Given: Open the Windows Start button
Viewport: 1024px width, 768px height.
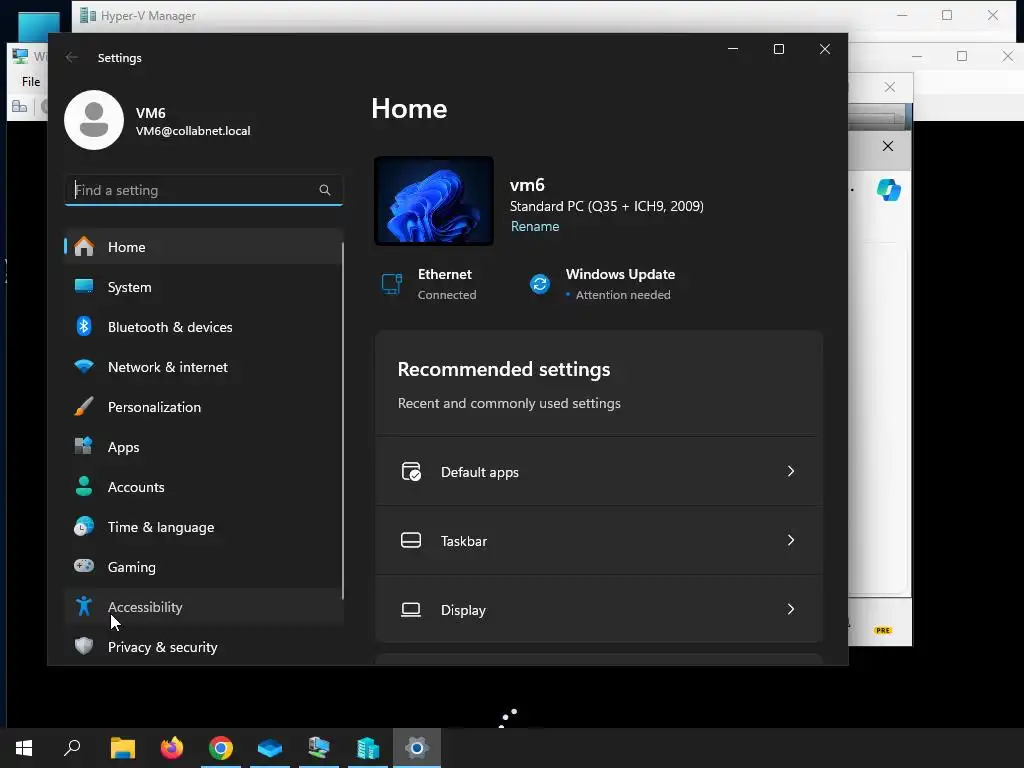Looking at the screenshot, I should (24, 748).
